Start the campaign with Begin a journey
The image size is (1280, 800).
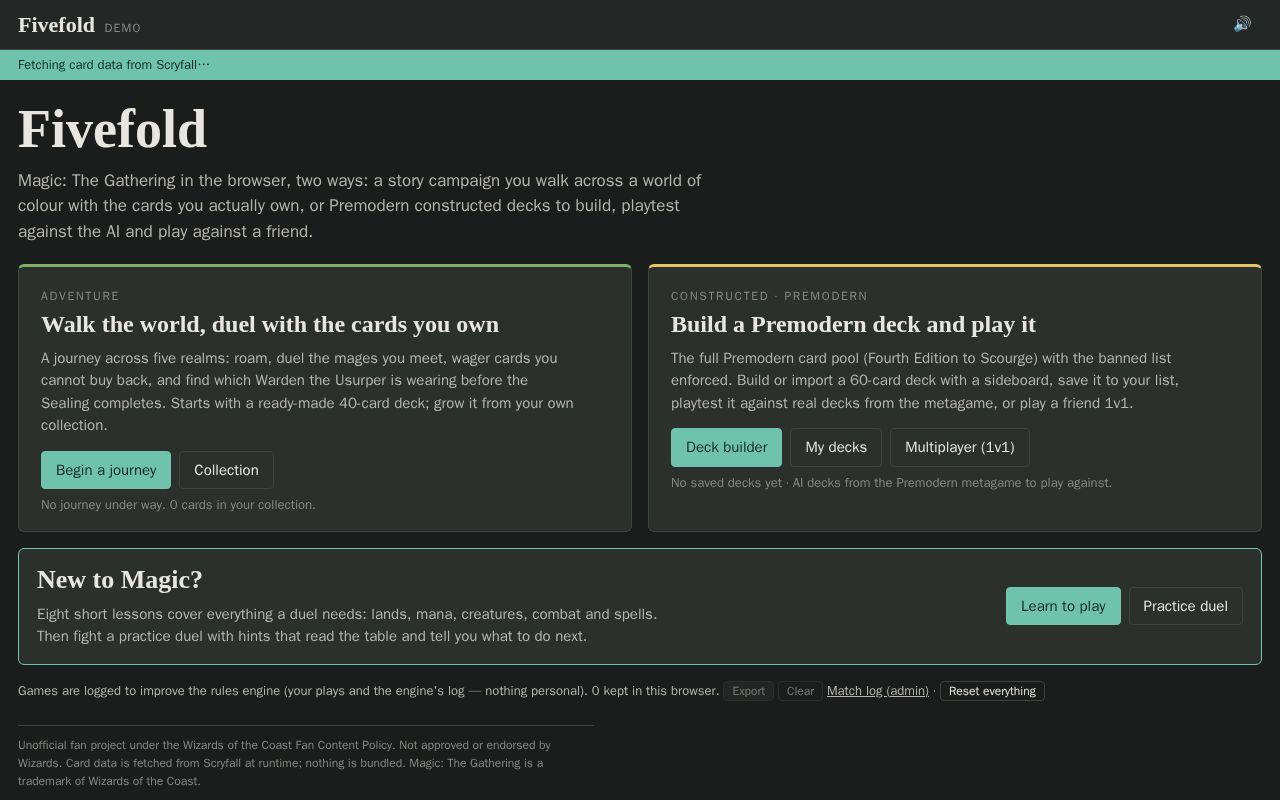point(106,470)
